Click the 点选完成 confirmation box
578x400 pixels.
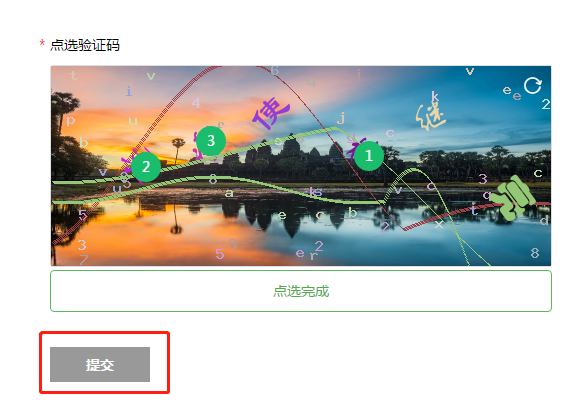(301, 291)
